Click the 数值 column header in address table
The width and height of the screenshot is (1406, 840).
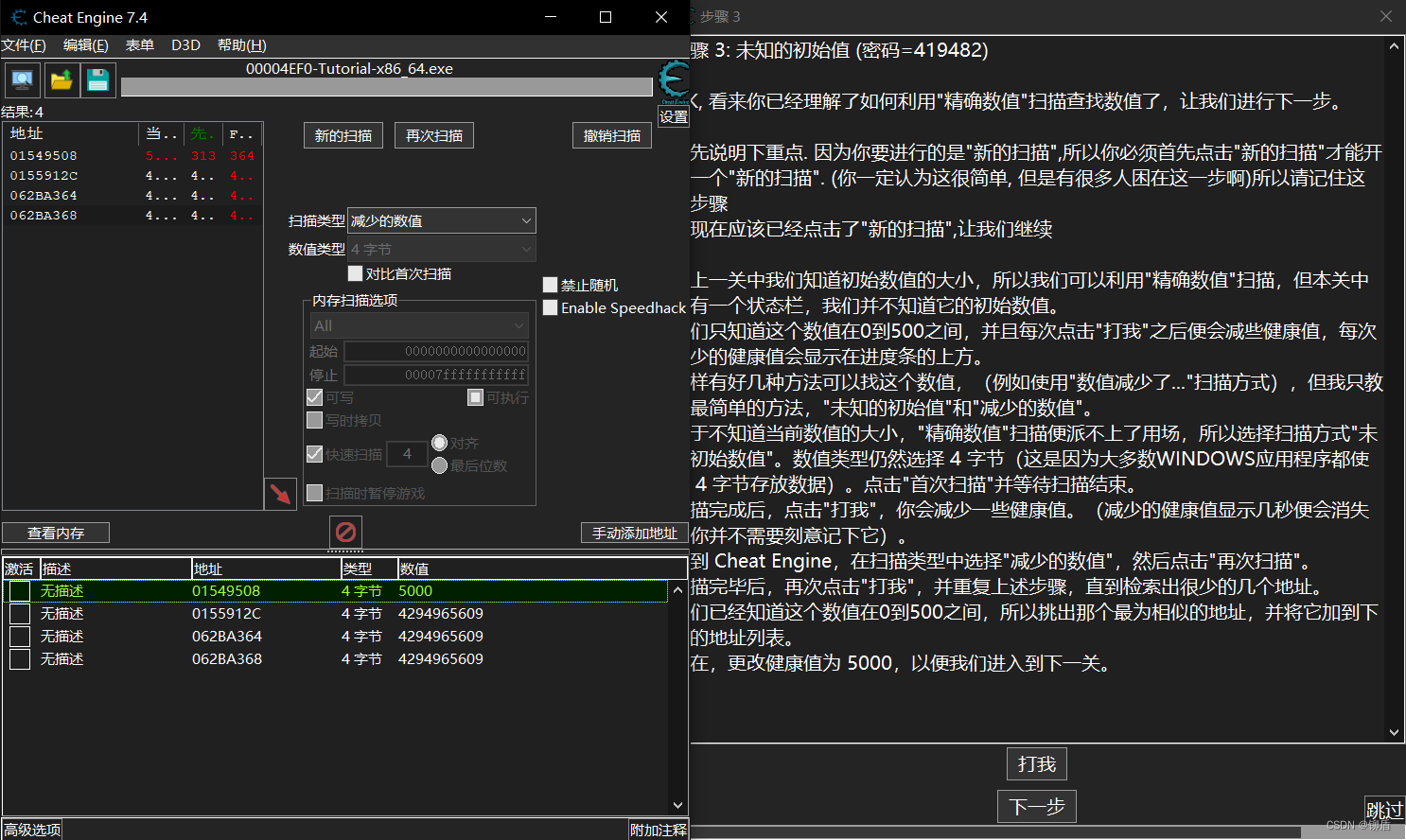click(x=541, y=569)
